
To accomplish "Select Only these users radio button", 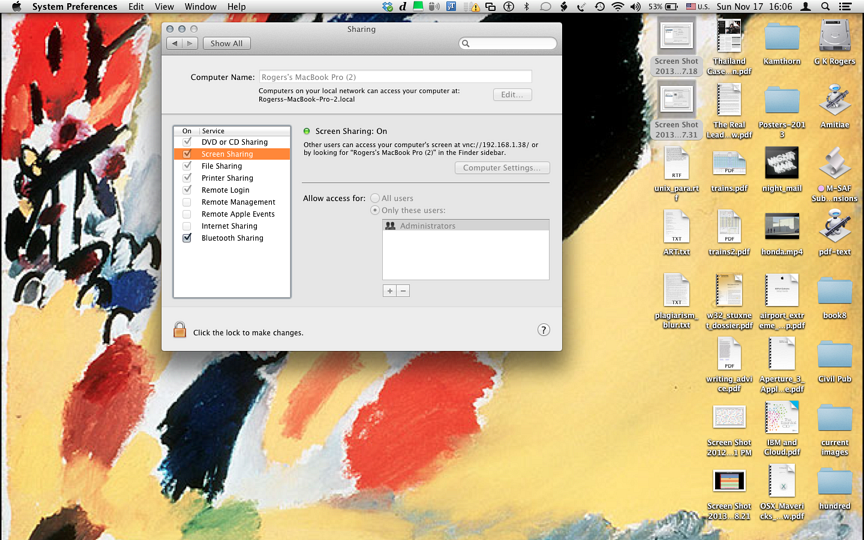I will [x=375, y=210].
